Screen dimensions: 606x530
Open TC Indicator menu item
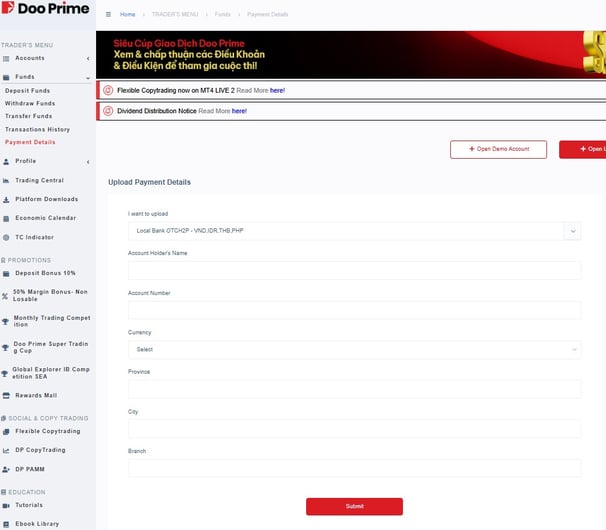(x=34, y=237)
